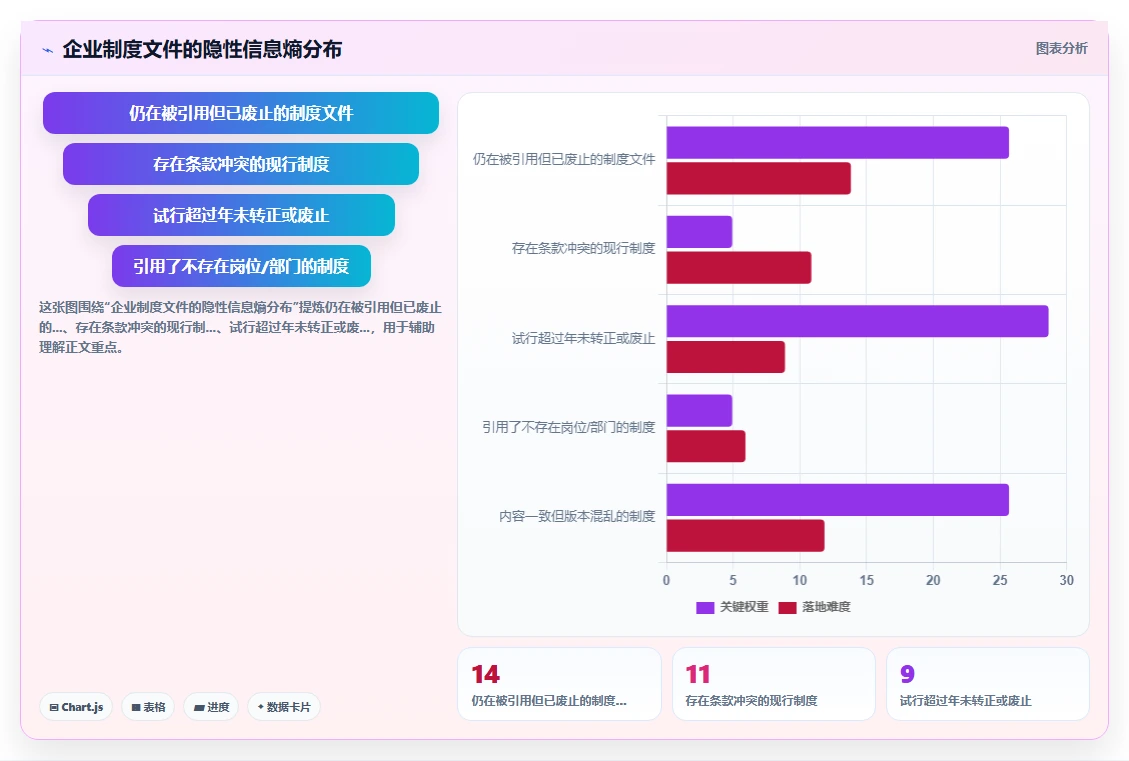Open the data card showing 14

[x=559, y=684]
